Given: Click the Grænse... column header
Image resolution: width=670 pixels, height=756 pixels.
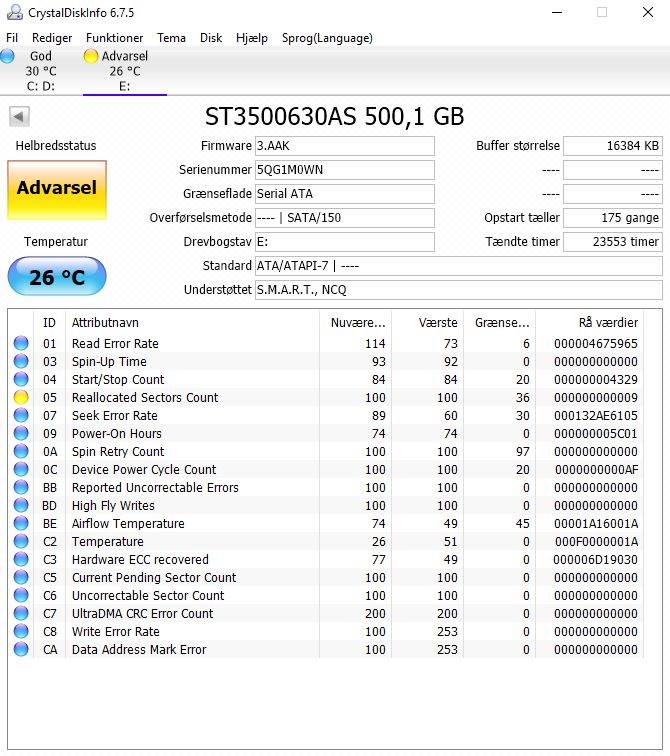Looking at the screenshot, I should pyautogui.click(x=499, y=323).
